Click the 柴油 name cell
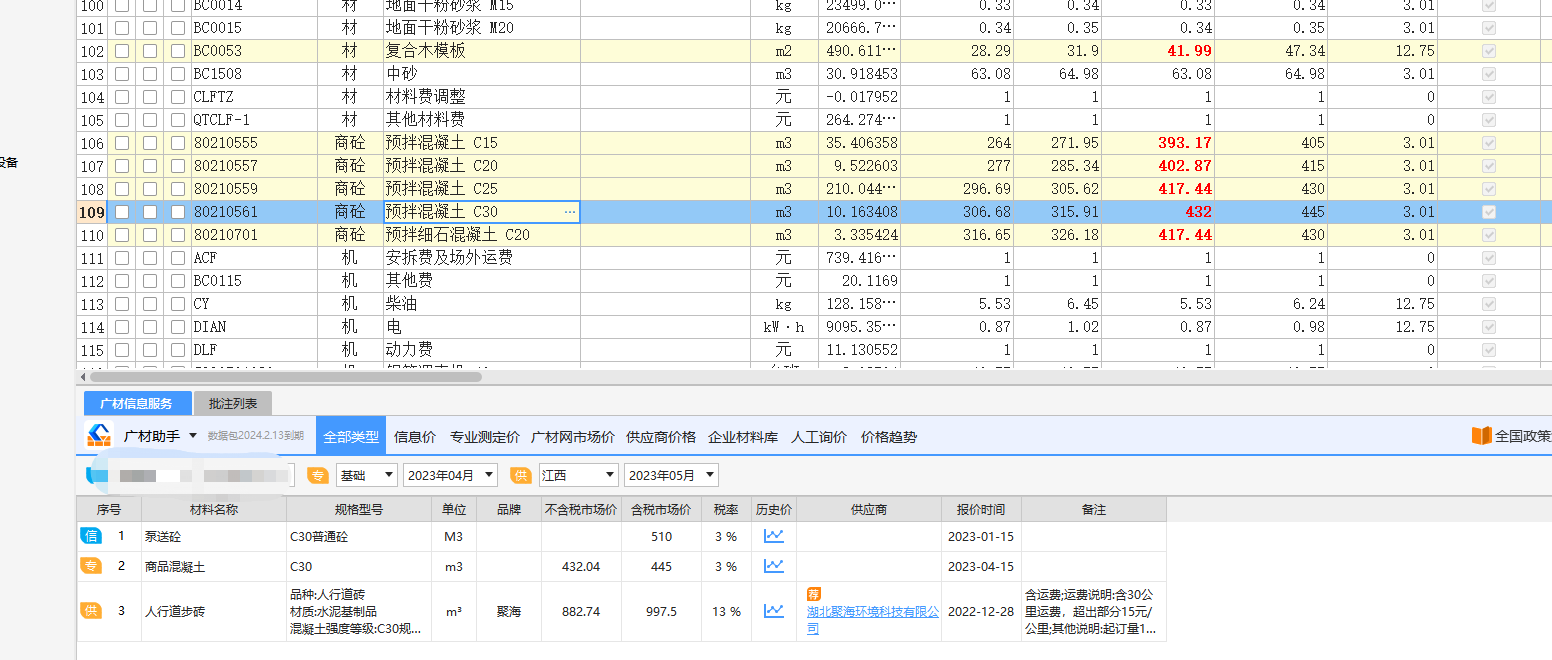Screen dimensions: 1552x660 [482, 304]
